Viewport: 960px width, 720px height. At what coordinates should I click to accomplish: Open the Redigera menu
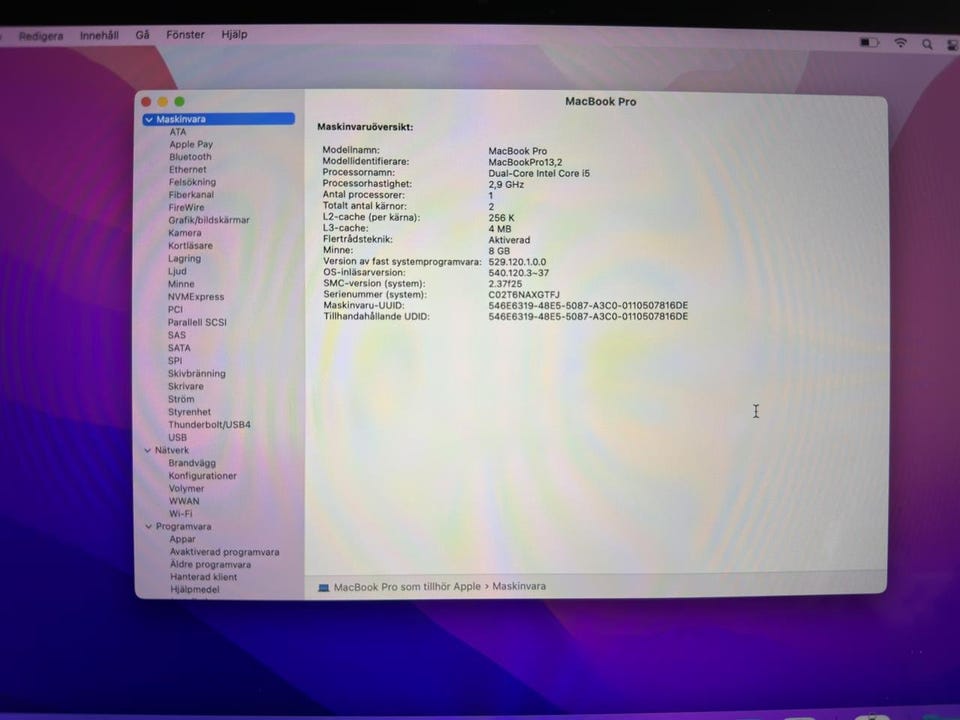[41, 36]
